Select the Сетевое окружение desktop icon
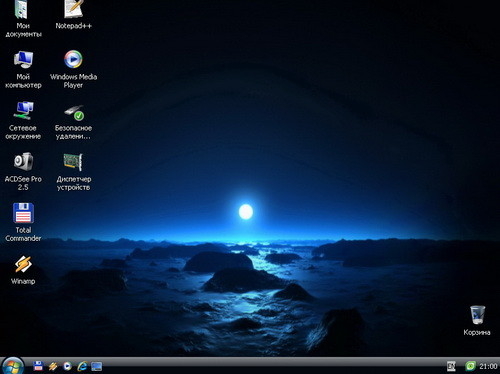The width and height of the screenshot is (500, 374). [x=23, y=120]
